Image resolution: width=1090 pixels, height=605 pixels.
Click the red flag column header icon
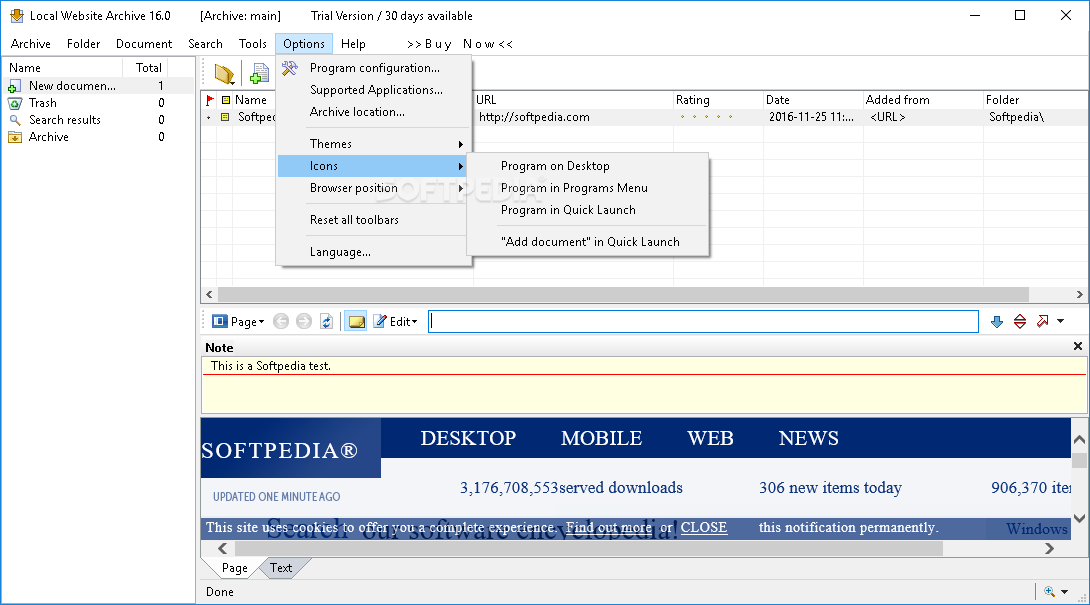tap(210, 100)
